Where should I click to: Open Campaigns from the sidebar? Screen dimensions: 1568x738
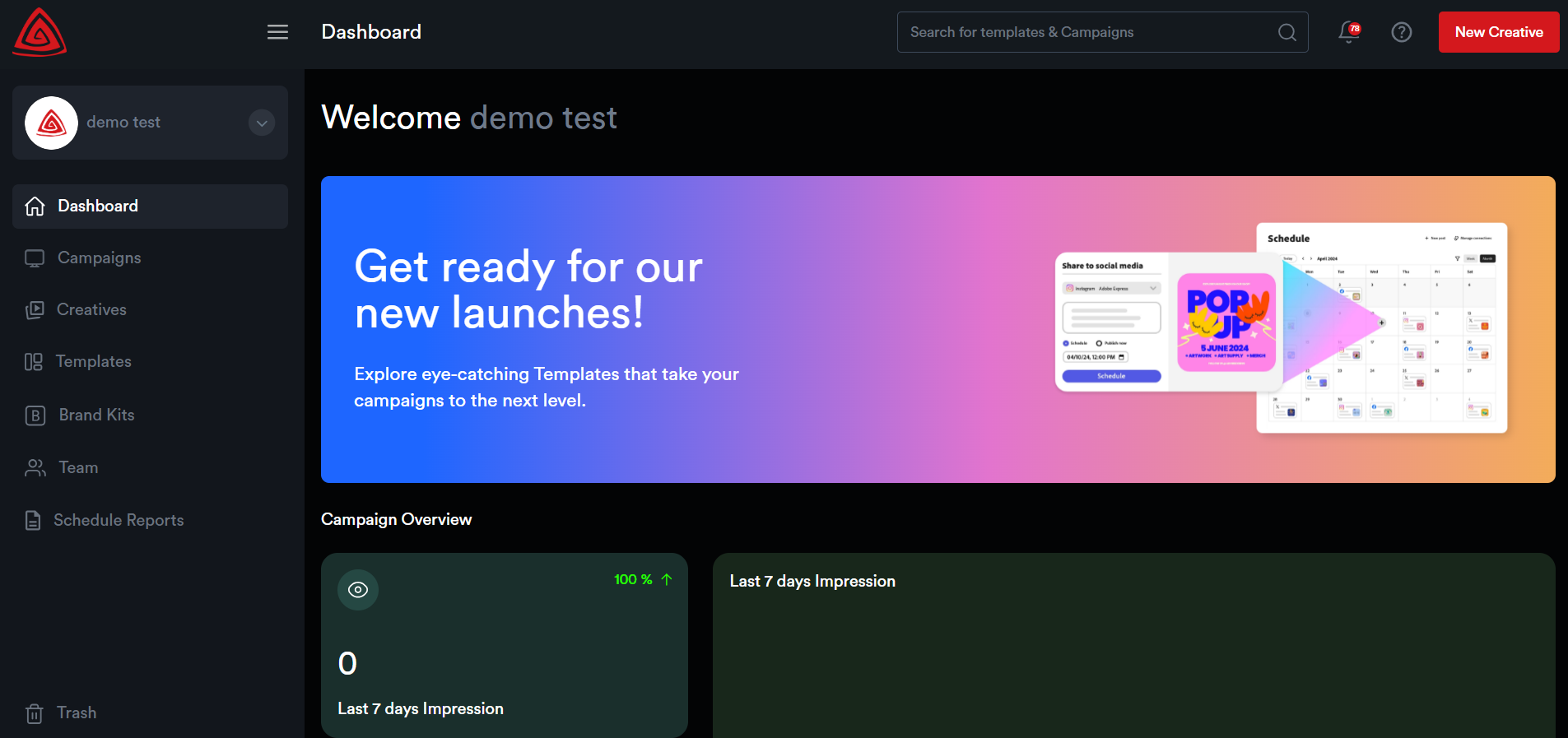[99, 258]
